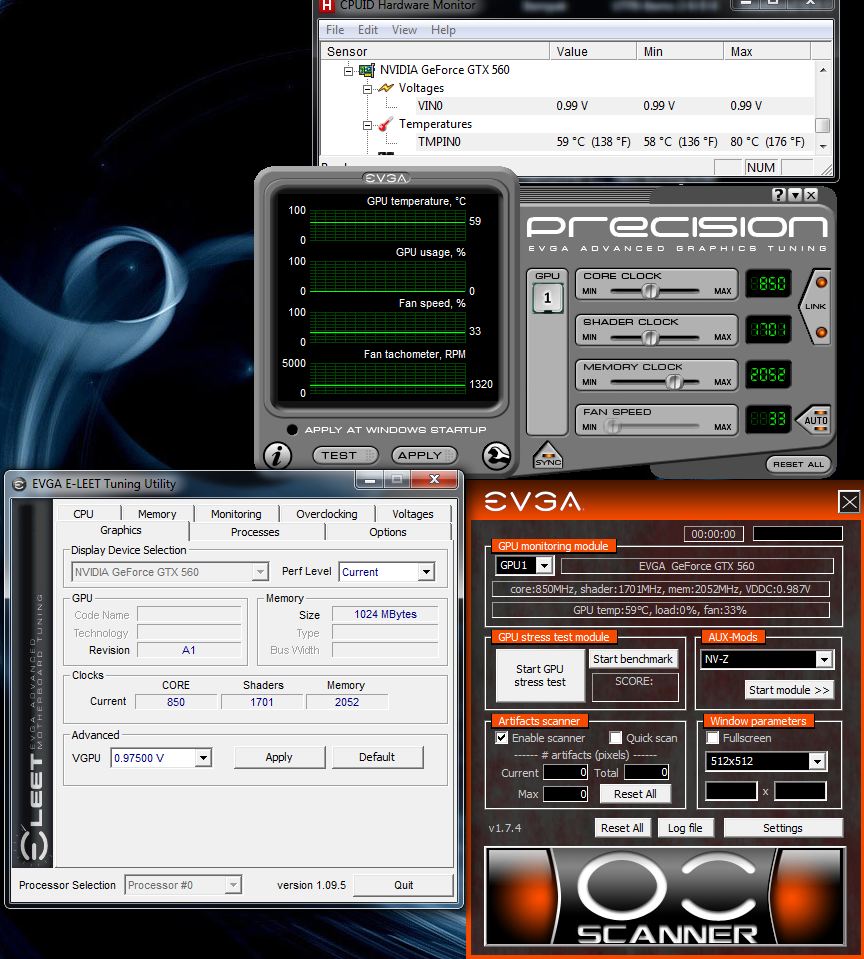This screenshot has width=864, height=959.
Task: Collapse the NVIDIA GeForce GTX 560 tree node
Action: pyautogui.click(x=349, y=71)
